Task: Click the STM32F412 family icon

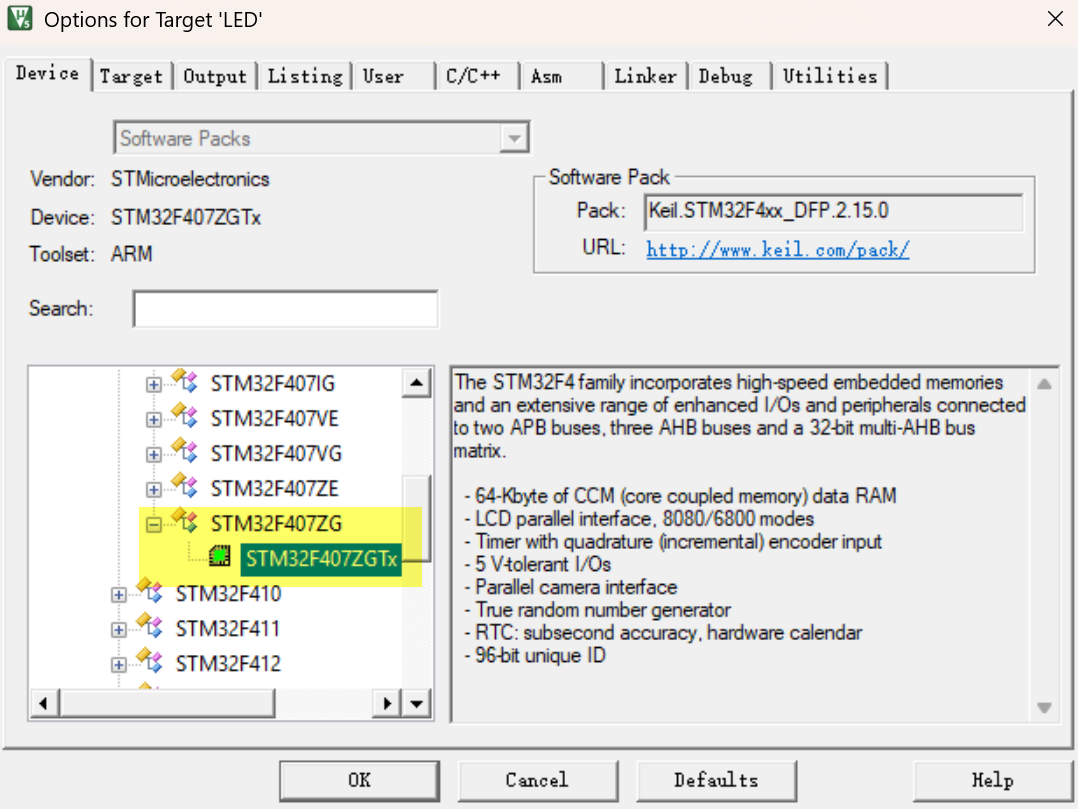Action: point(150,661)
